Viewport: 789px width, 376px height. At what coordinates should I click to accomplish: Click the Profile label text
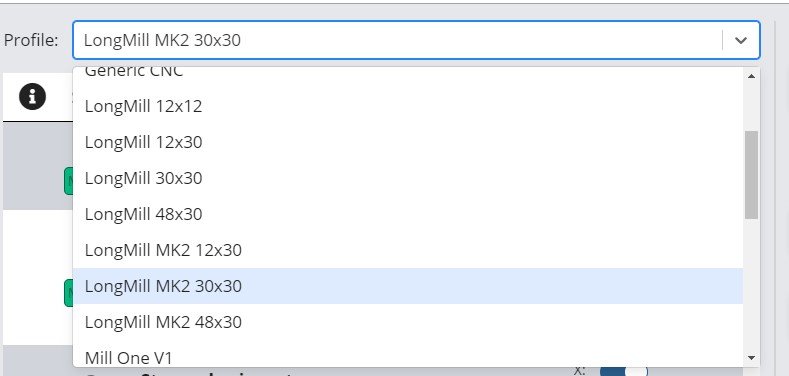pyautogui.click(x=31, y=40)
